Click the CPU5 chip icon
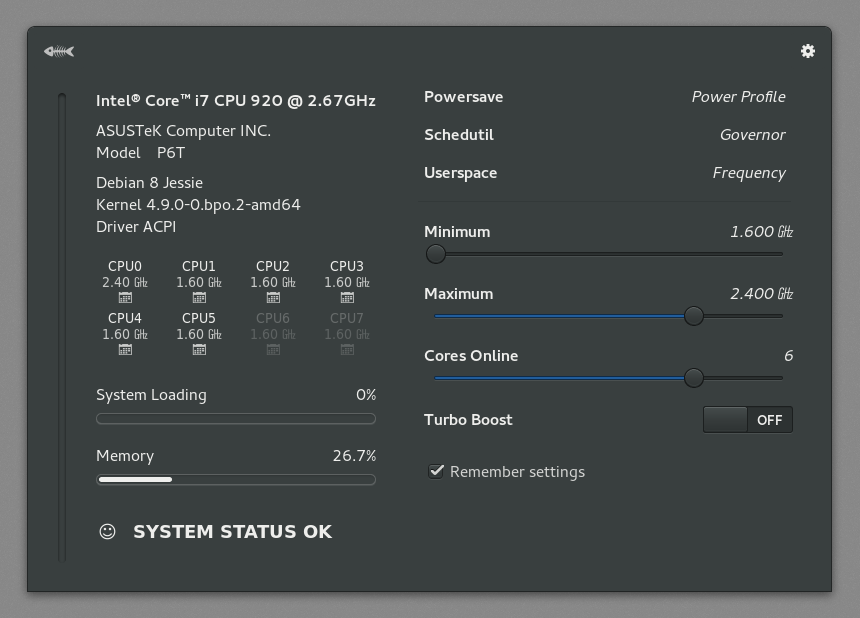This screenshot has width=860, height=618. [x=199, y=350]
